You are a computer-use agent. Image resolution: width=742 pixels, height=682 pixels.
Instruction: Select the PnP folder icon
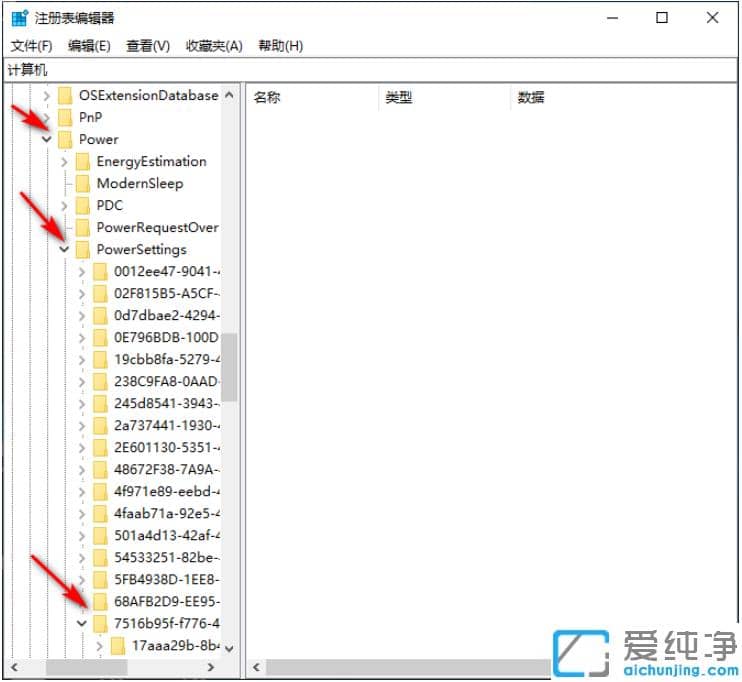coord(65,117)
